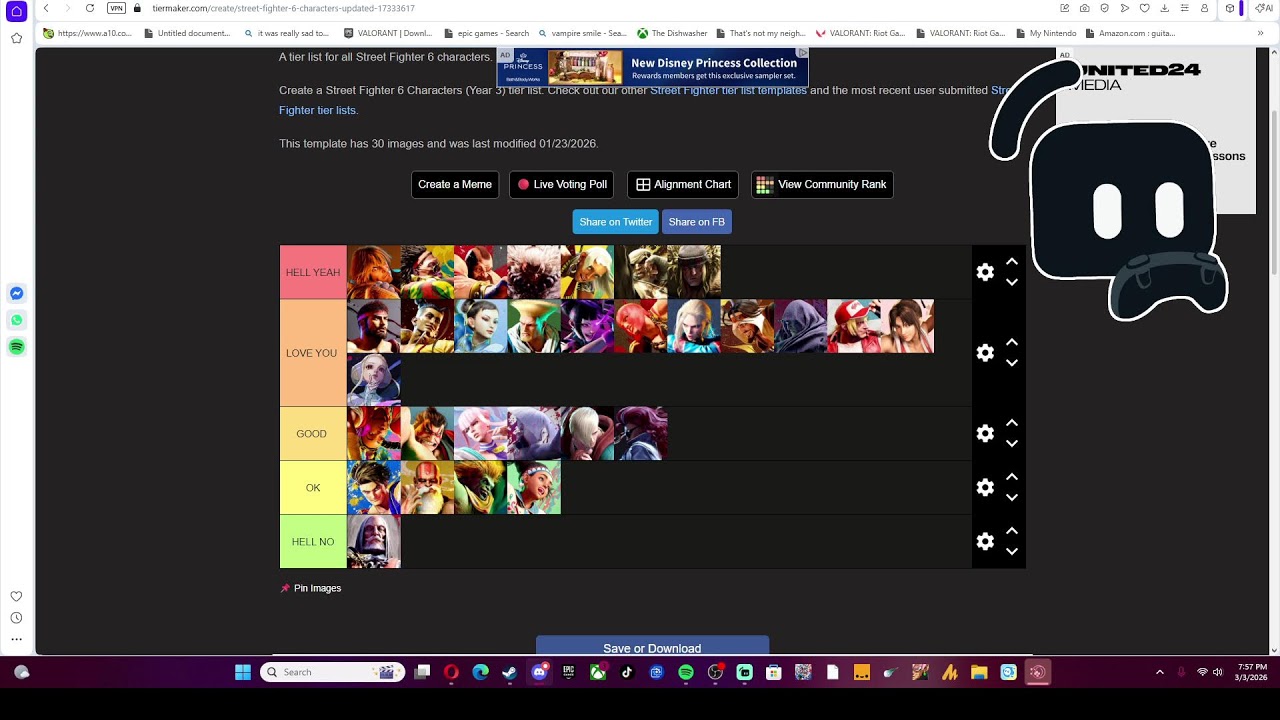
Task: Toggle the VPN badge in address bar
Action: (116, 8)
